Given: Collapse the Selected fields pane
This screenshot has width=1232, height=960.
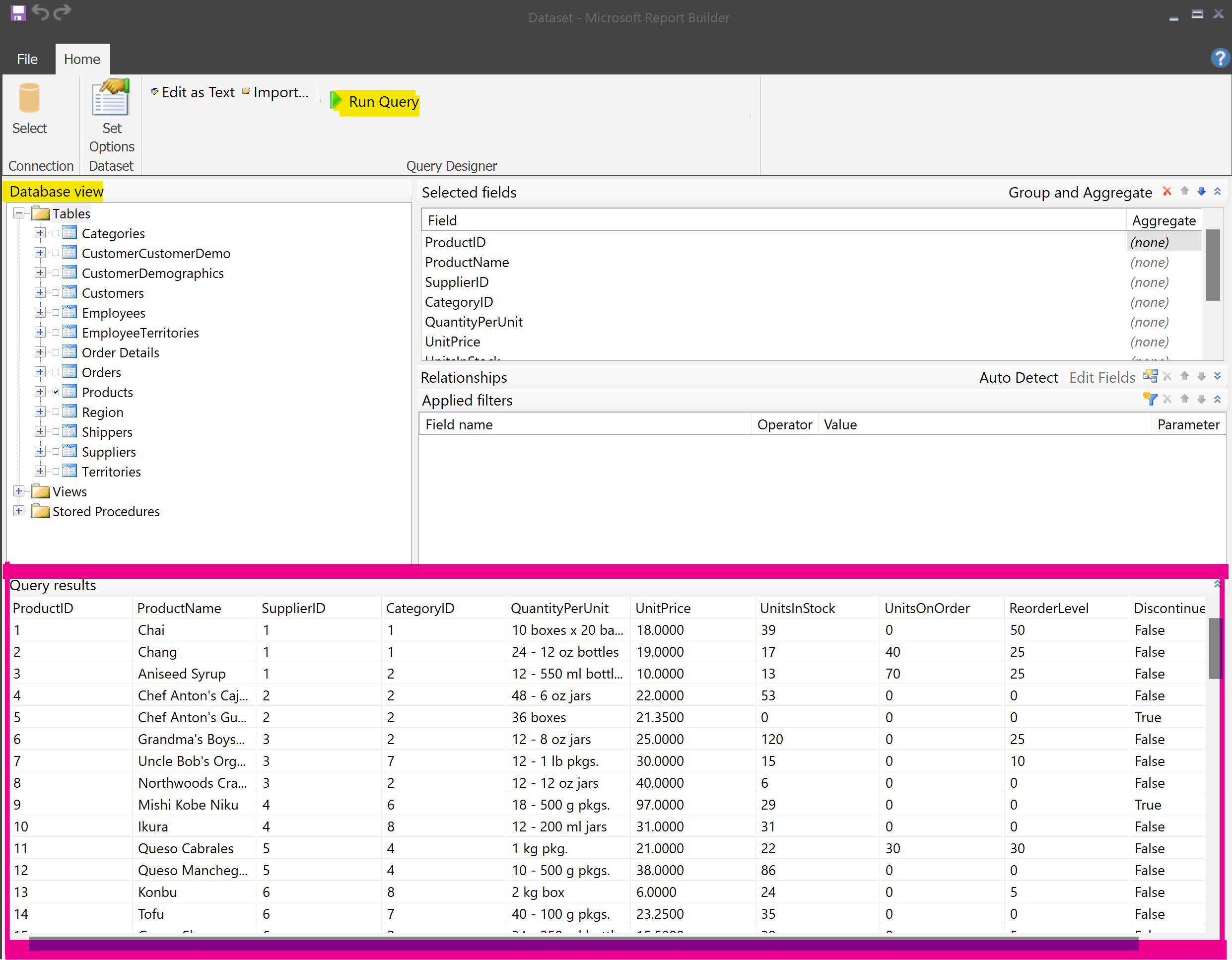Looking at the screenshot, I should click(1217, 192).
